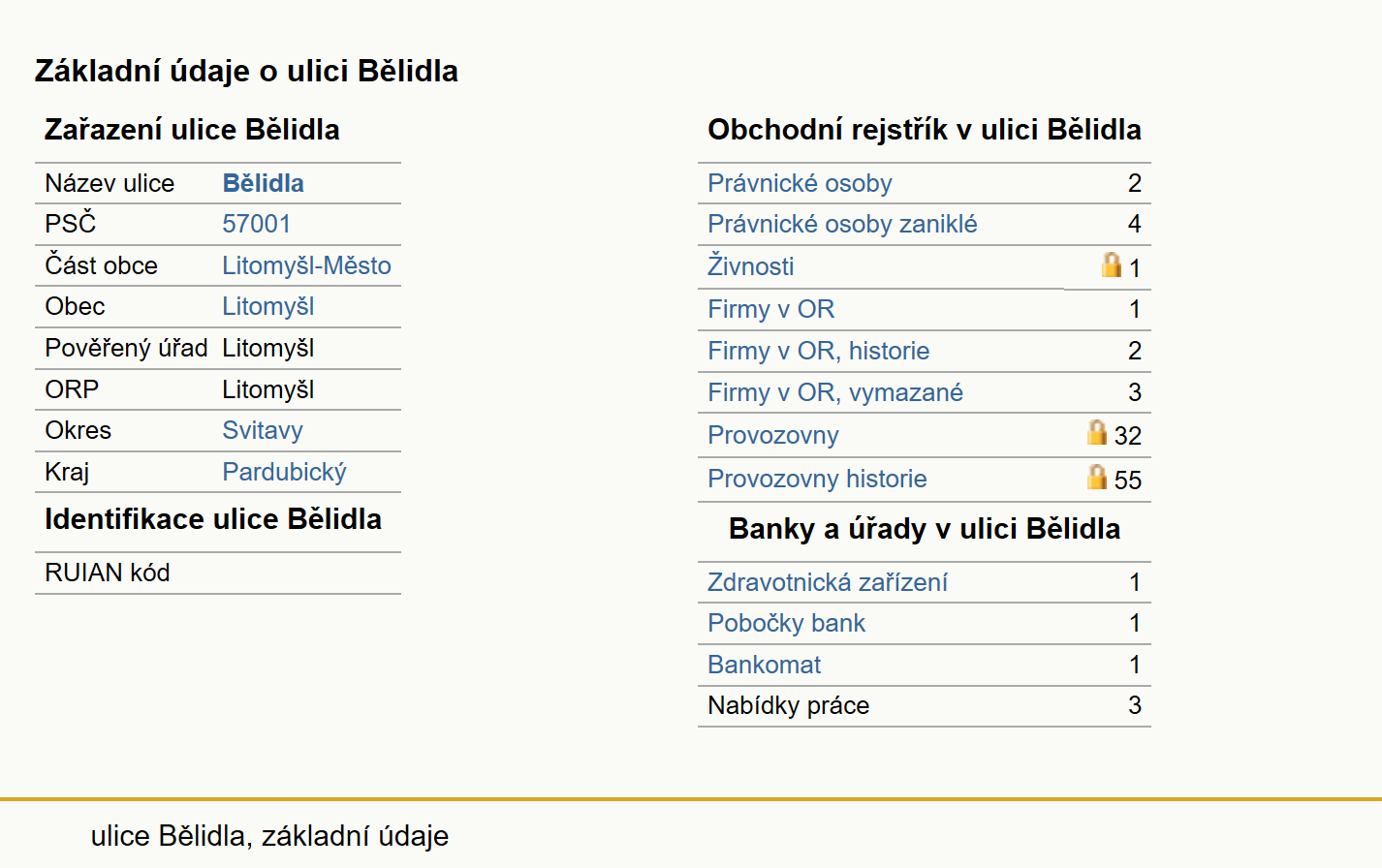The width and height of the screenshot is (1382, 868).
Task: Open the Bankomat link
Action: point(764,665)
